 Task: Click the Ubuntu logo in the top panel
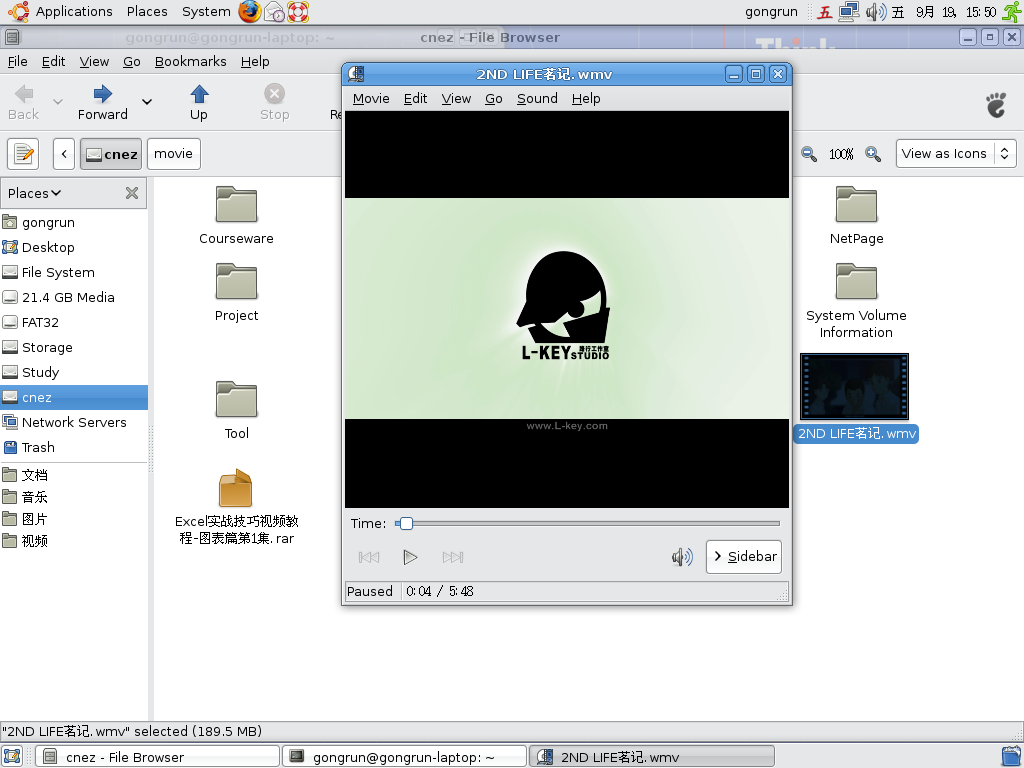click(x=18, y=12)
